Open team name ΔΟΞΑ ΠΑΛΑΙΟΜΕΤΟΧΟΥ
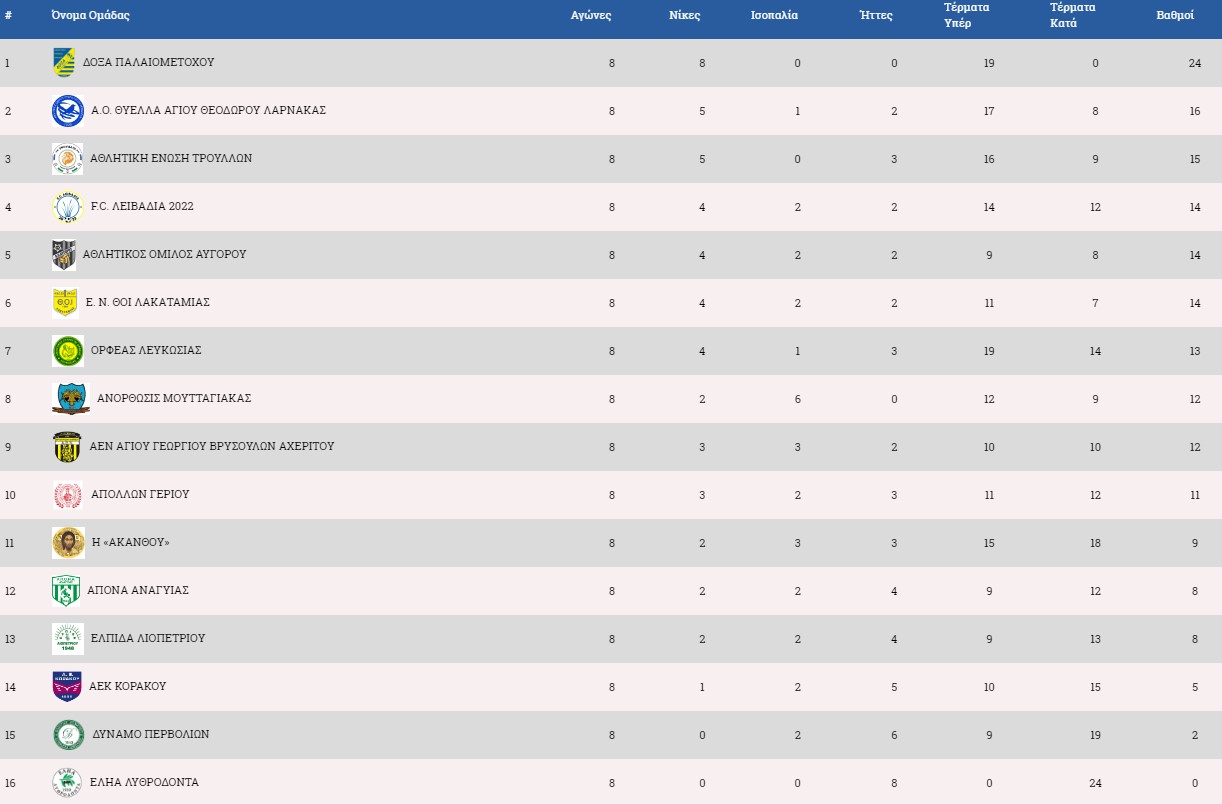The image size is (1222, 804). pyautogui.click(x=149, y=62)
